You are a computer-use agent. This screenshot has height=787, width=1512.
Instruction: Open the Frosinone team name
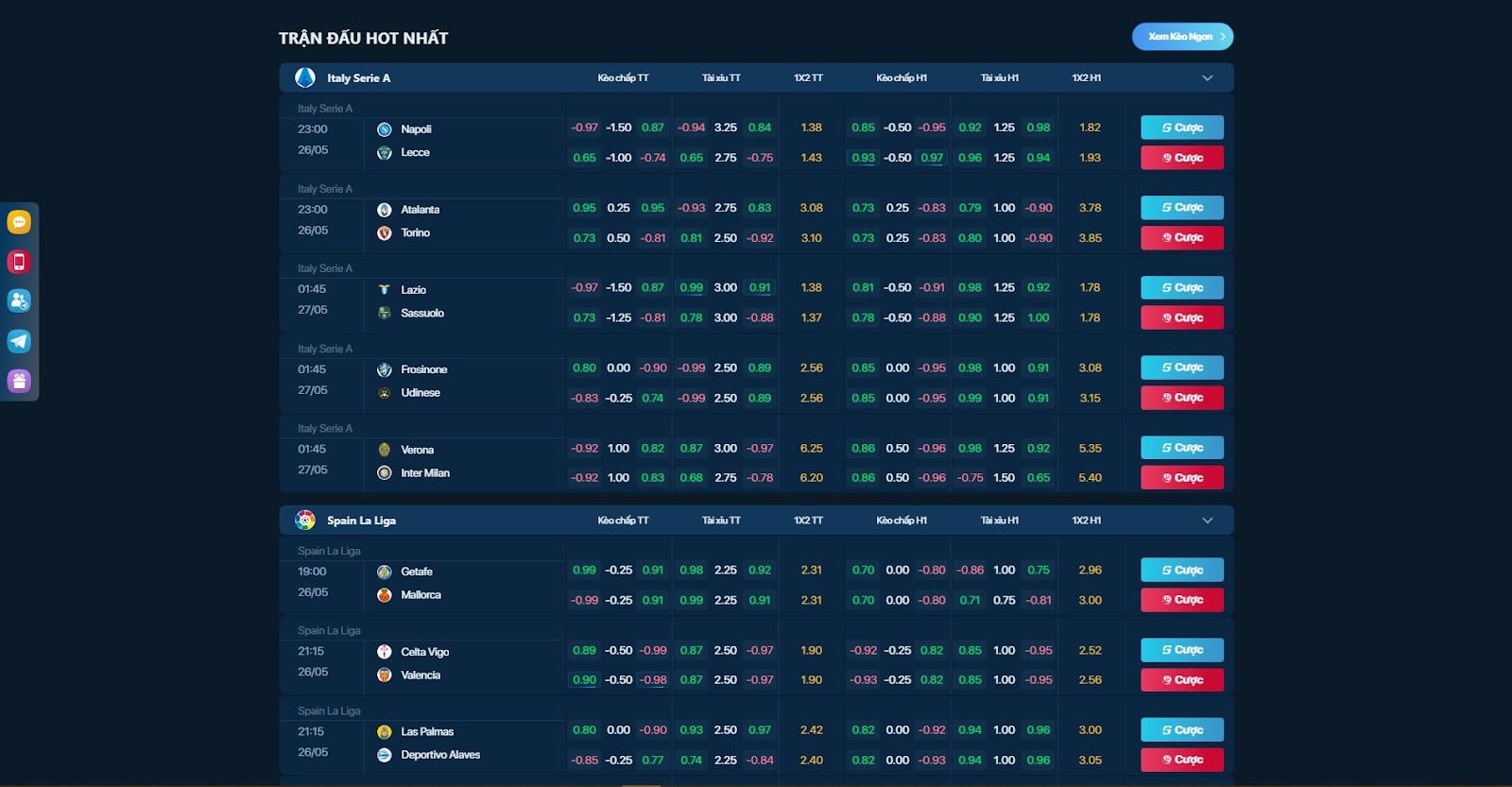coord(424,369)
